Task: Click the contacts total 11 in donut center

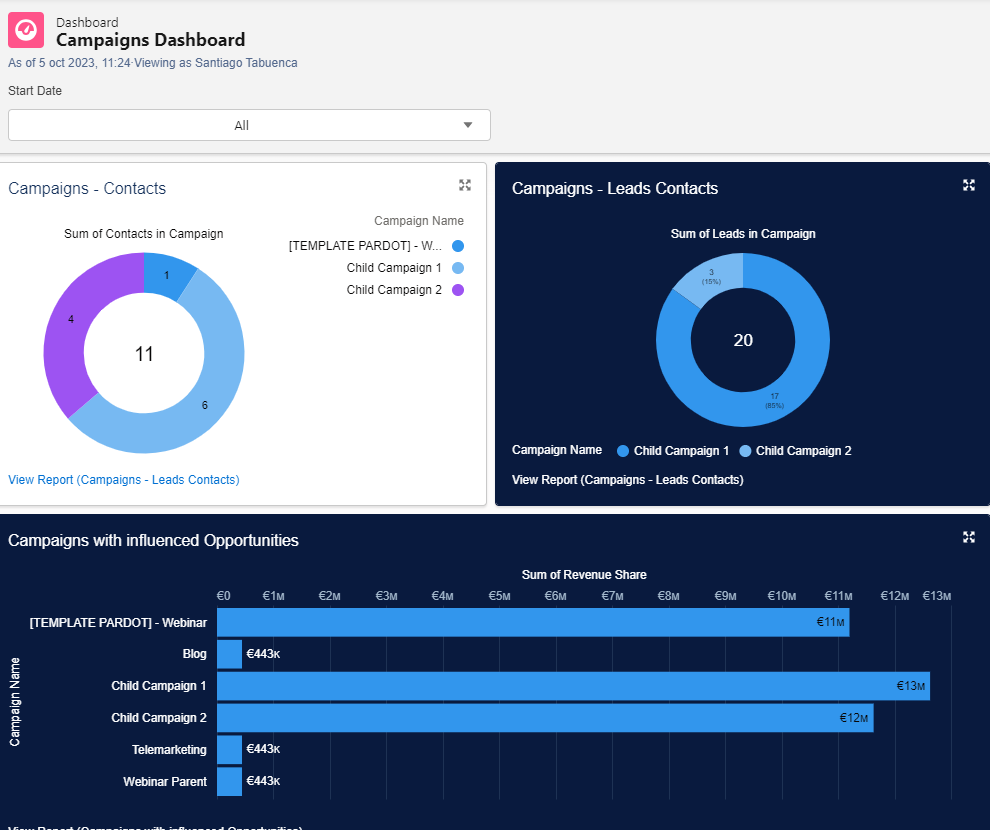Action: tap(144, 354)
